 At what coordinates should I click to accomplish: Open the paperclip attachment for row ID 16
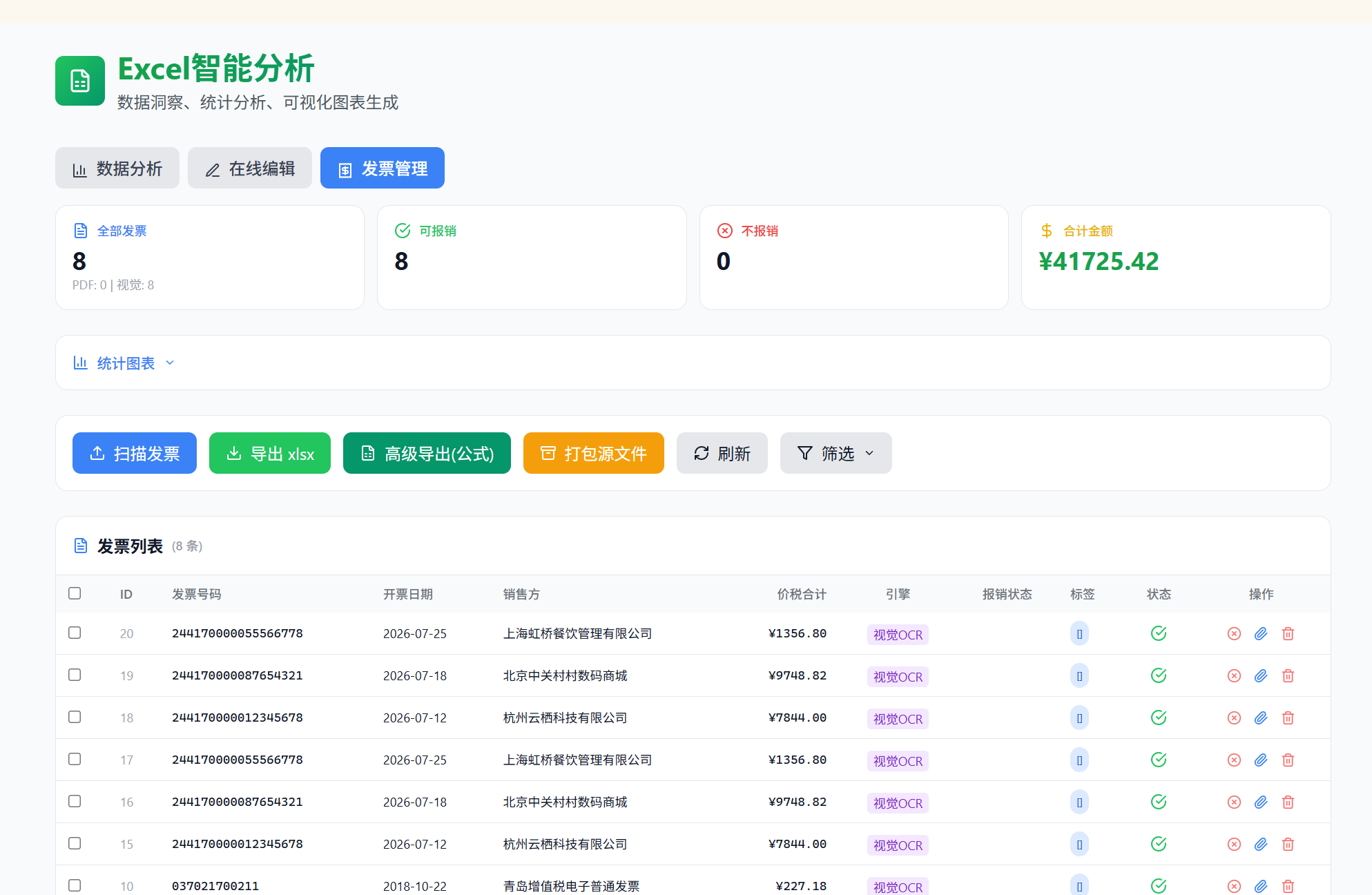tap(1261, 802)
